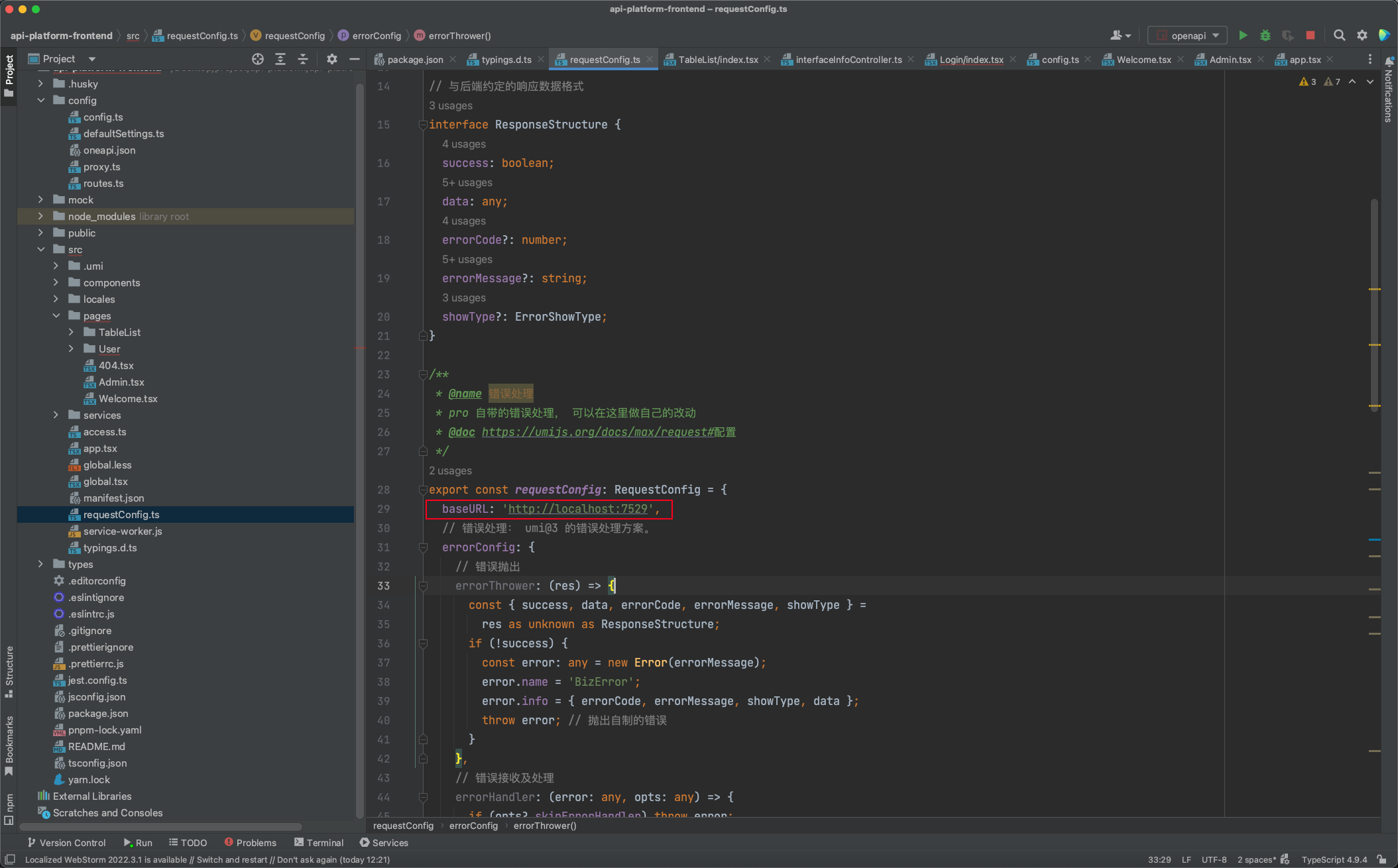Collapse the config folder
Image resolution: width=1398 pixels, height=868 pixels.
click(41, 100)
